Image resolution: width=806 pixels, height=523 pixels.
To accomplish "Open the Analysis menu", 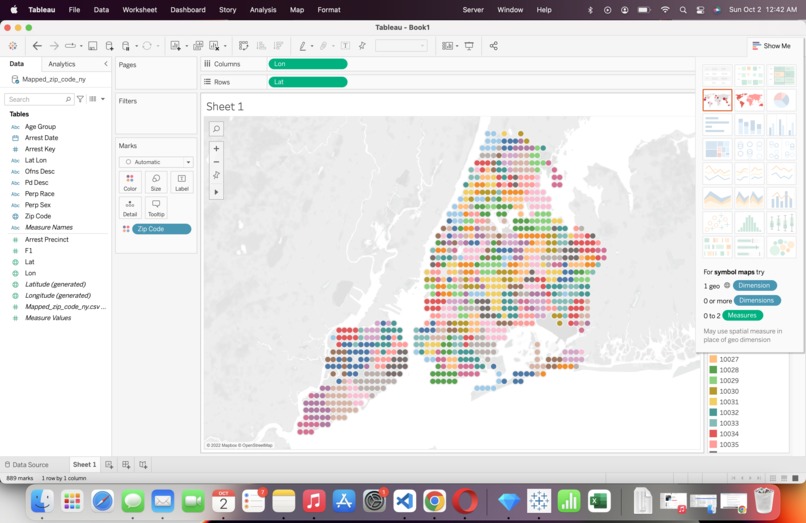I will [x=263, y=10].
